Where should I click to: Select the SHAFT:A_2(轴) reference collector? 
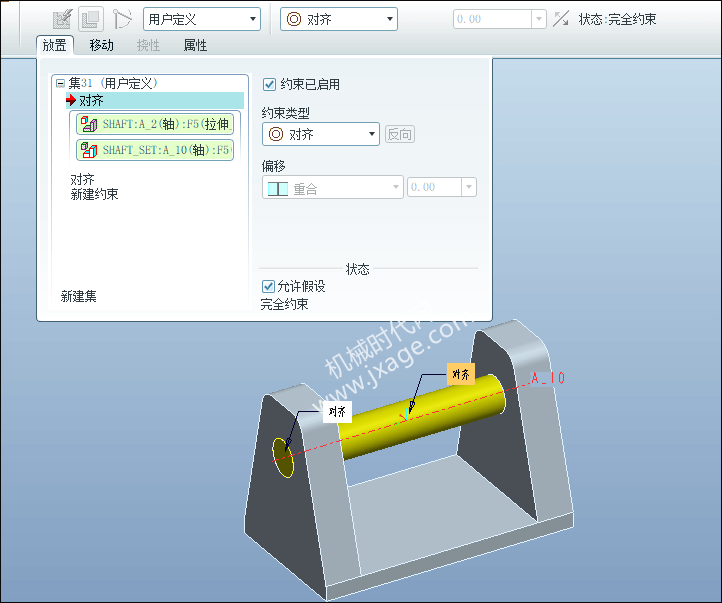click(155, 124)
